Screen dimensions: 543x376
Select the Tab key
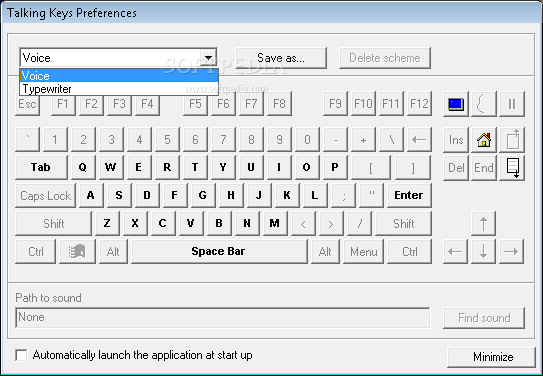tap(41, 168)
